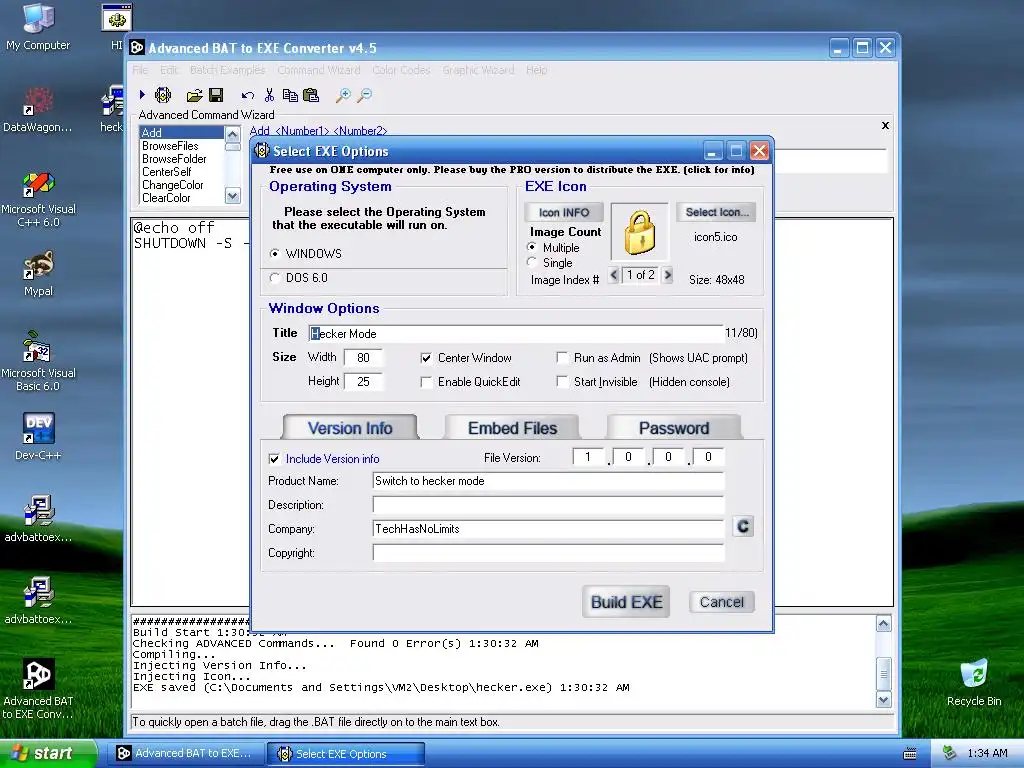This screenshot has height=768, width=1024.
Task: Click the Zoom Out magnifier icon
Action: [x=364, y=96]
